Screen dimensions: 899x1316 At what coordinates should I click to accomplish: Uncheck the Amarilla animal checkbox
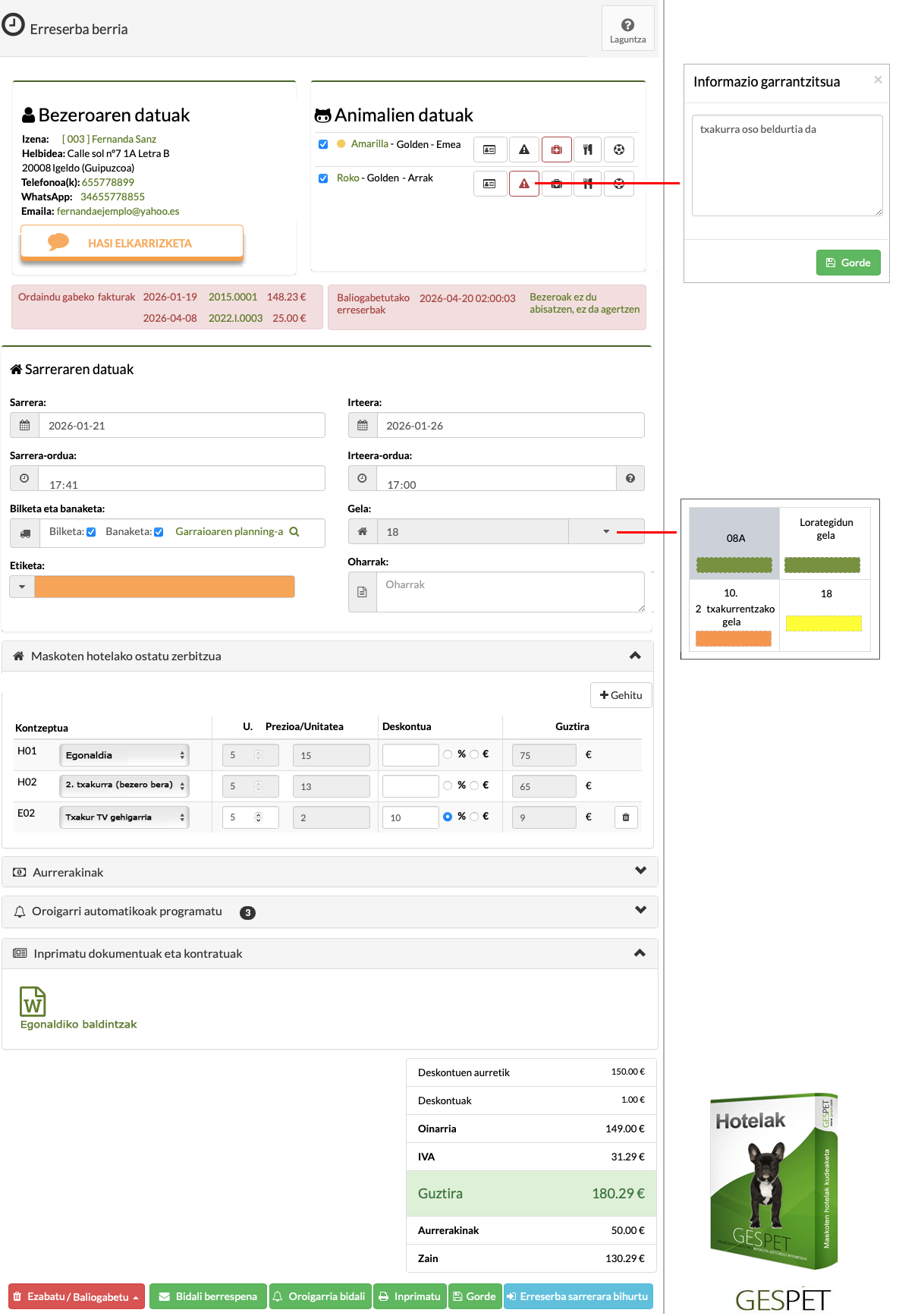tap(323, 144)
